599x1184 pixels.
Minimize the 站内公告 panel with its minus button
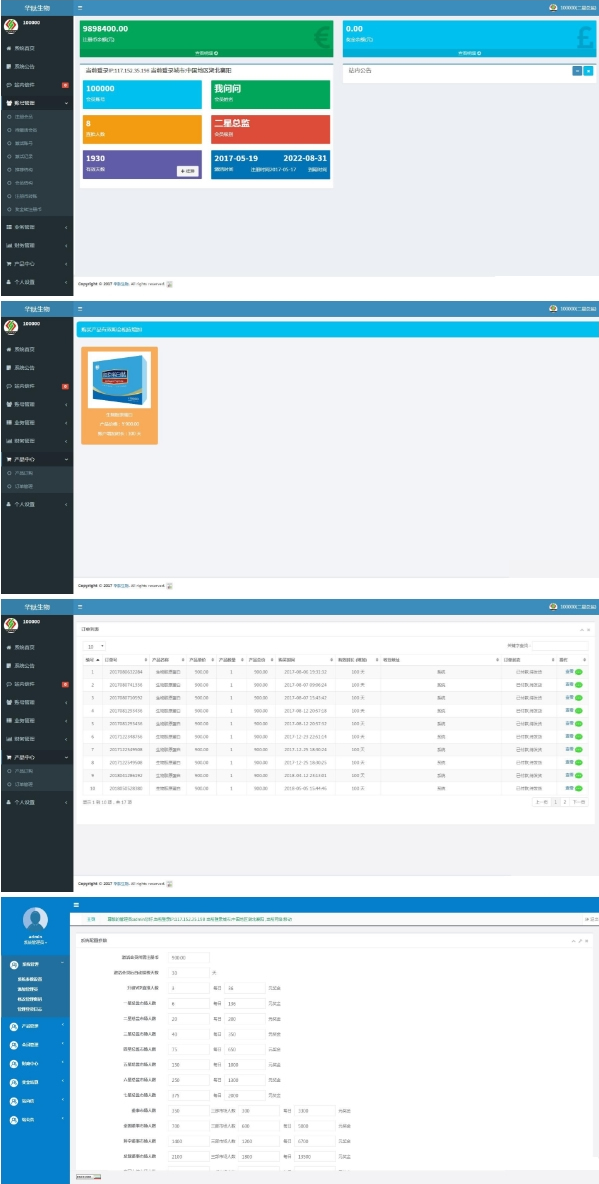(x=578, y=71)
